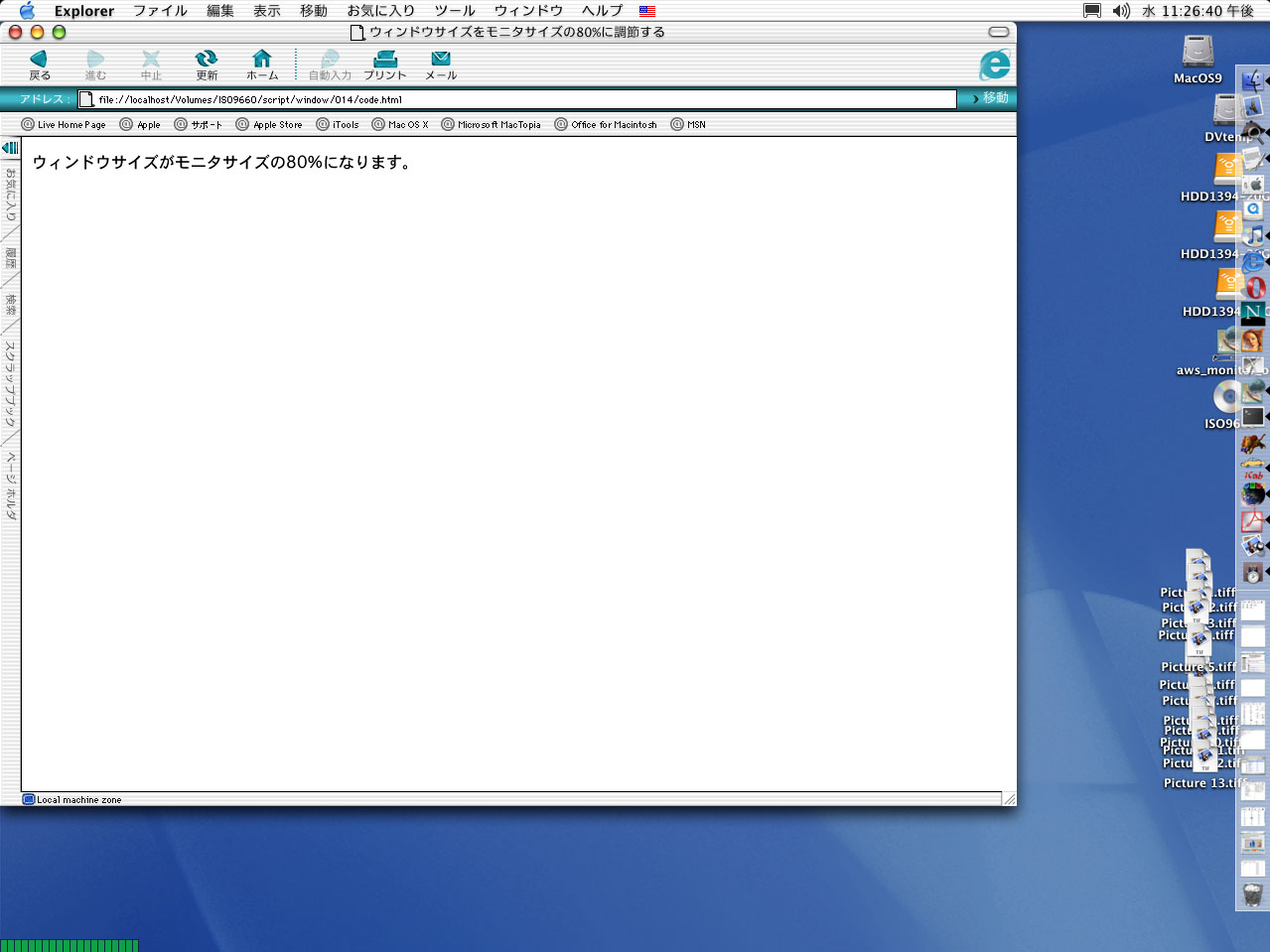The image size is (1270, 952).
Task: Open Finder from the Dock
Action: coord(1253,80)
